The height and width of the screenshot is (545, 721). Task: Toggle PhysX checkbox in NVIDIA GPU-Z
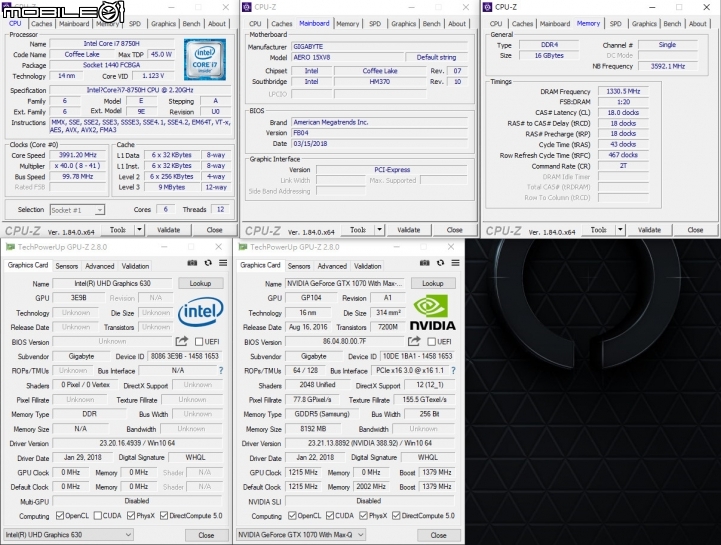tap(363, 516)
